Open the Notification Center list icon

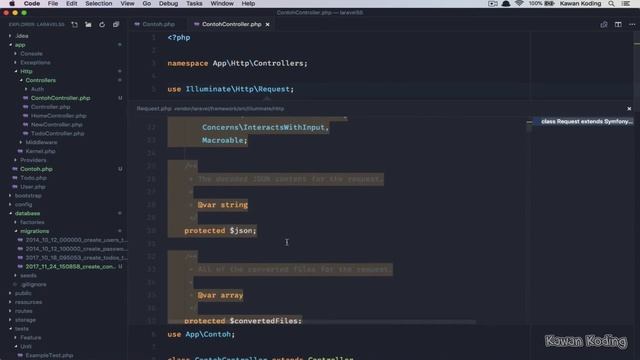[626, 4]
